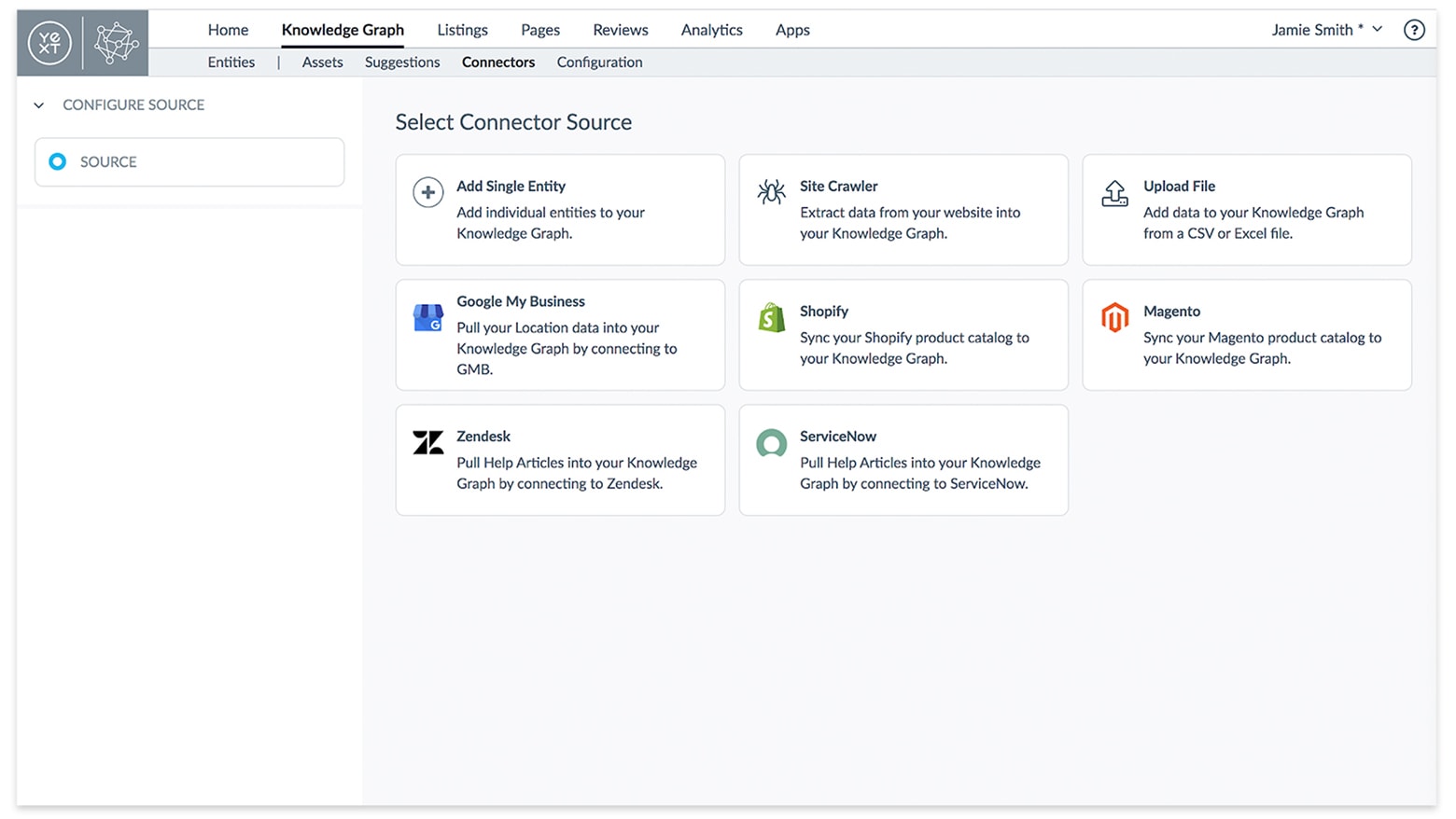Image resolution: width=1456 pixels, height=819 pixels.
Task: Open the help question mark icon
Action: coord(1414,30)
